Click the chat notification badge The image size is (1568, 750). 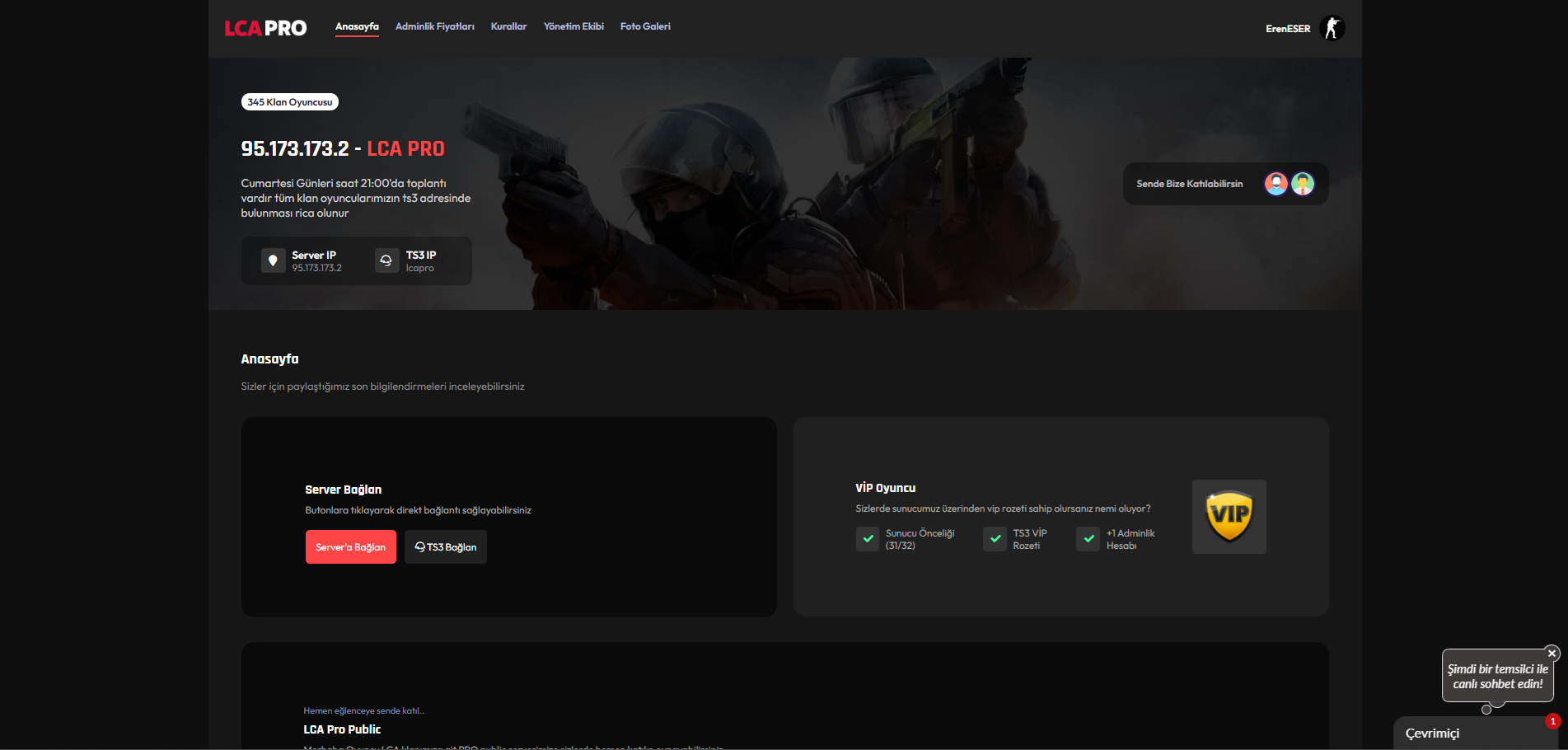[1553, 722]
